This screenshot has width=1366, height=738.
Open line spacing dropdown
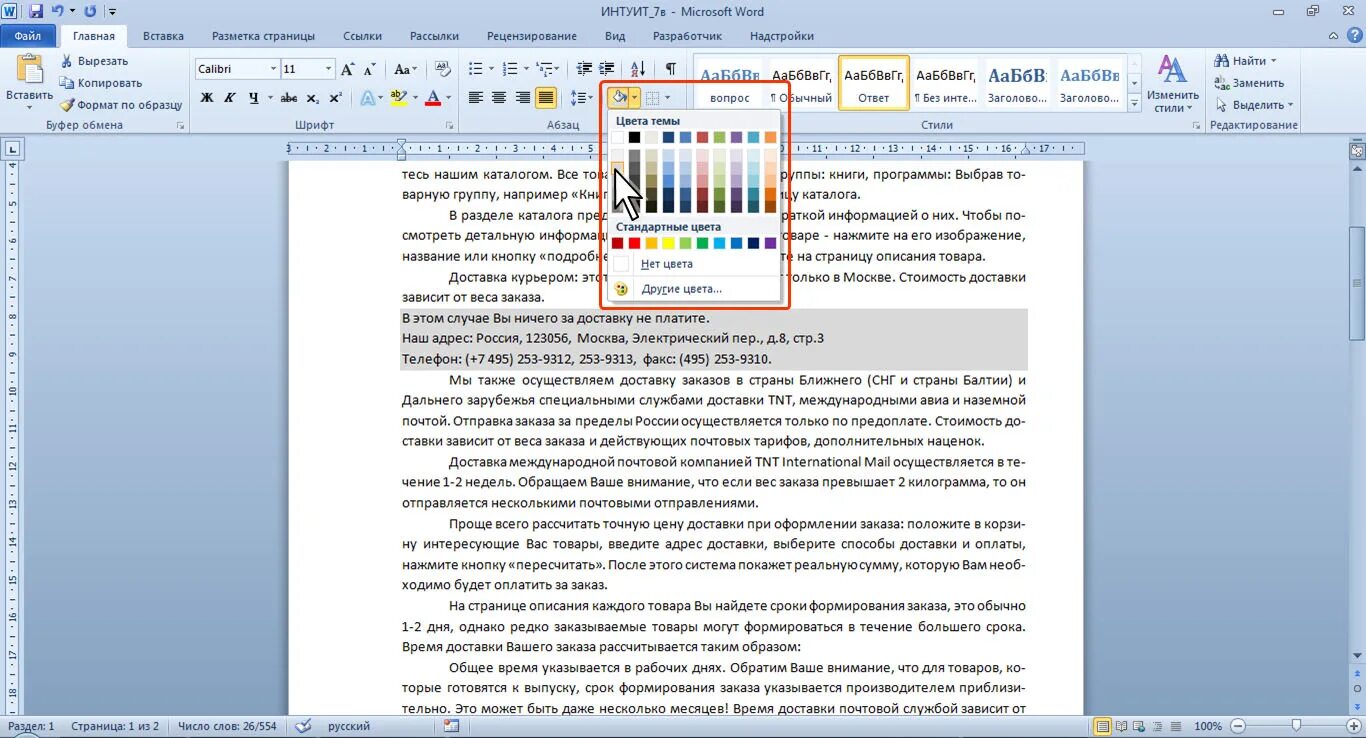click(x=582, y=98)
